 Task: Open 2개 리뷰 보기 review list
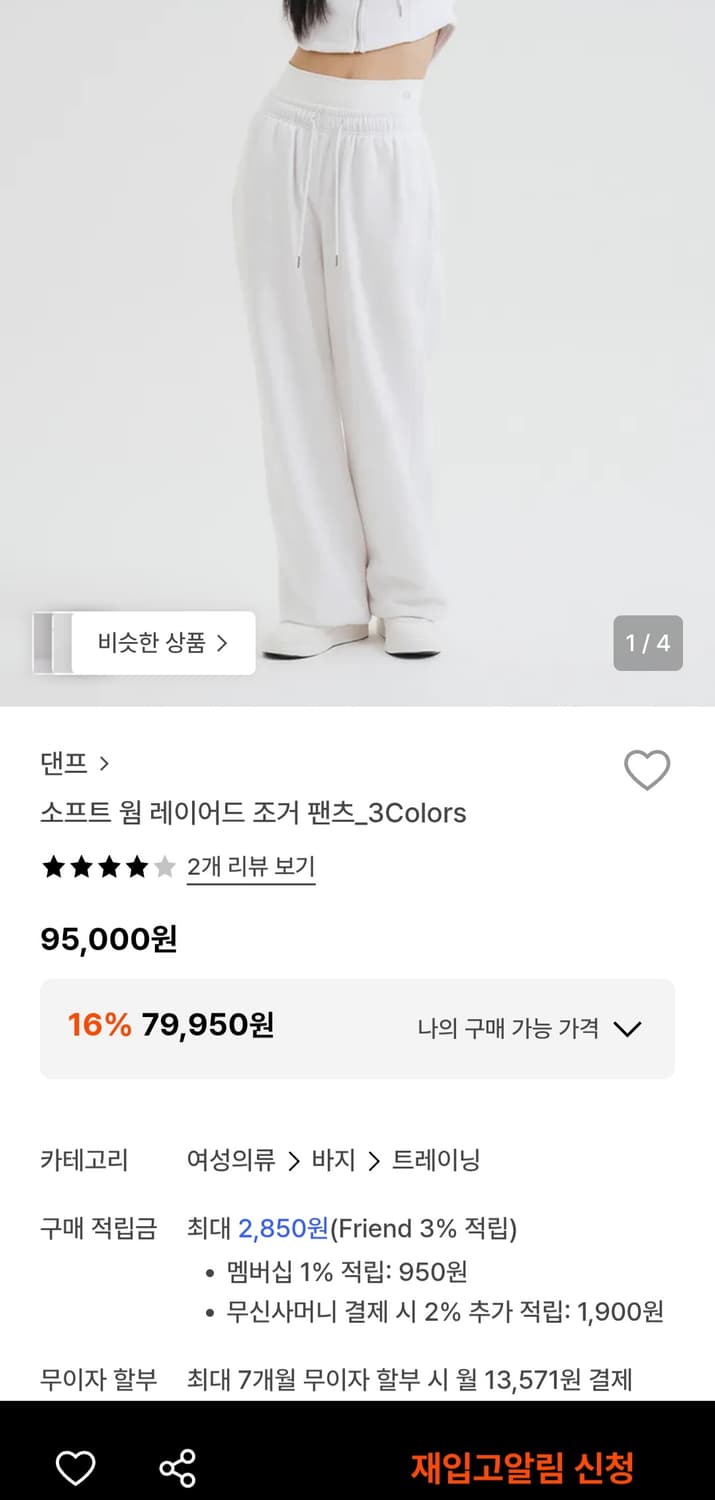[250, 868]
